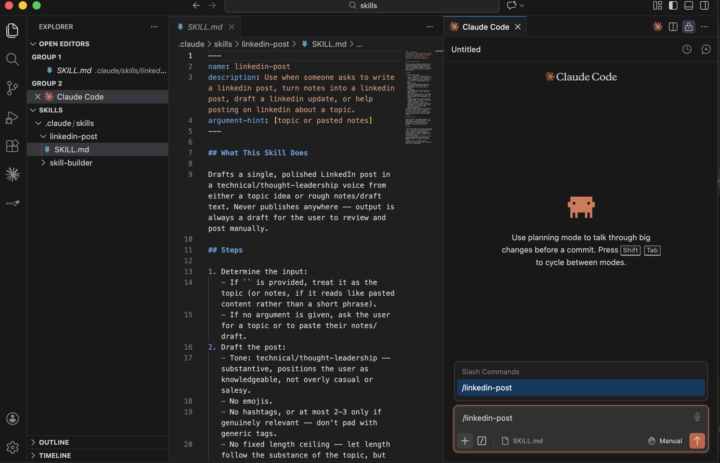Select the /linkedin-post slash command
Image resolution: width=720 pixels, height=463 pixels.
580,388
